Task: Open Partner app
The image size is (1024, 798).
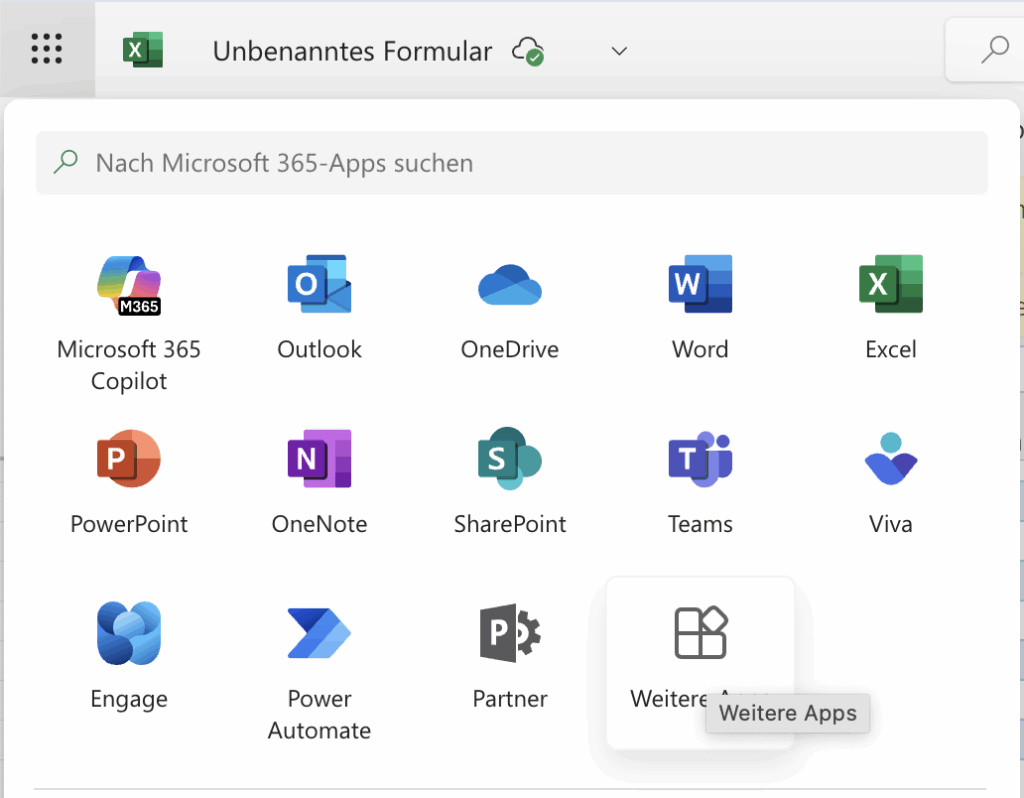Action: pyautogui.click(x=510, y=657)
